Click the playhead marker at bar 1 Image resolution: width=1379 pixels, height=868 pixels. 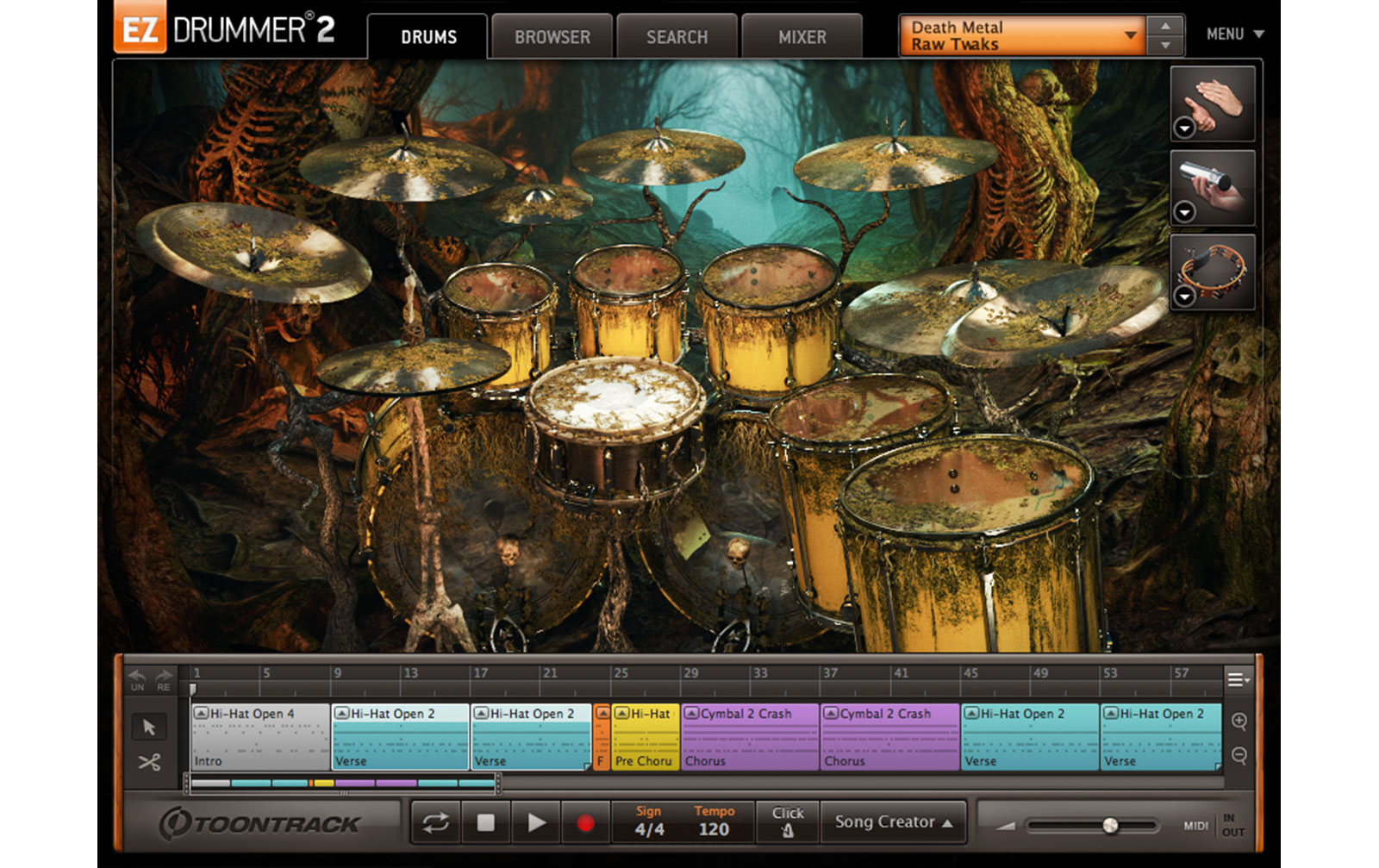[x=193, y=689]
